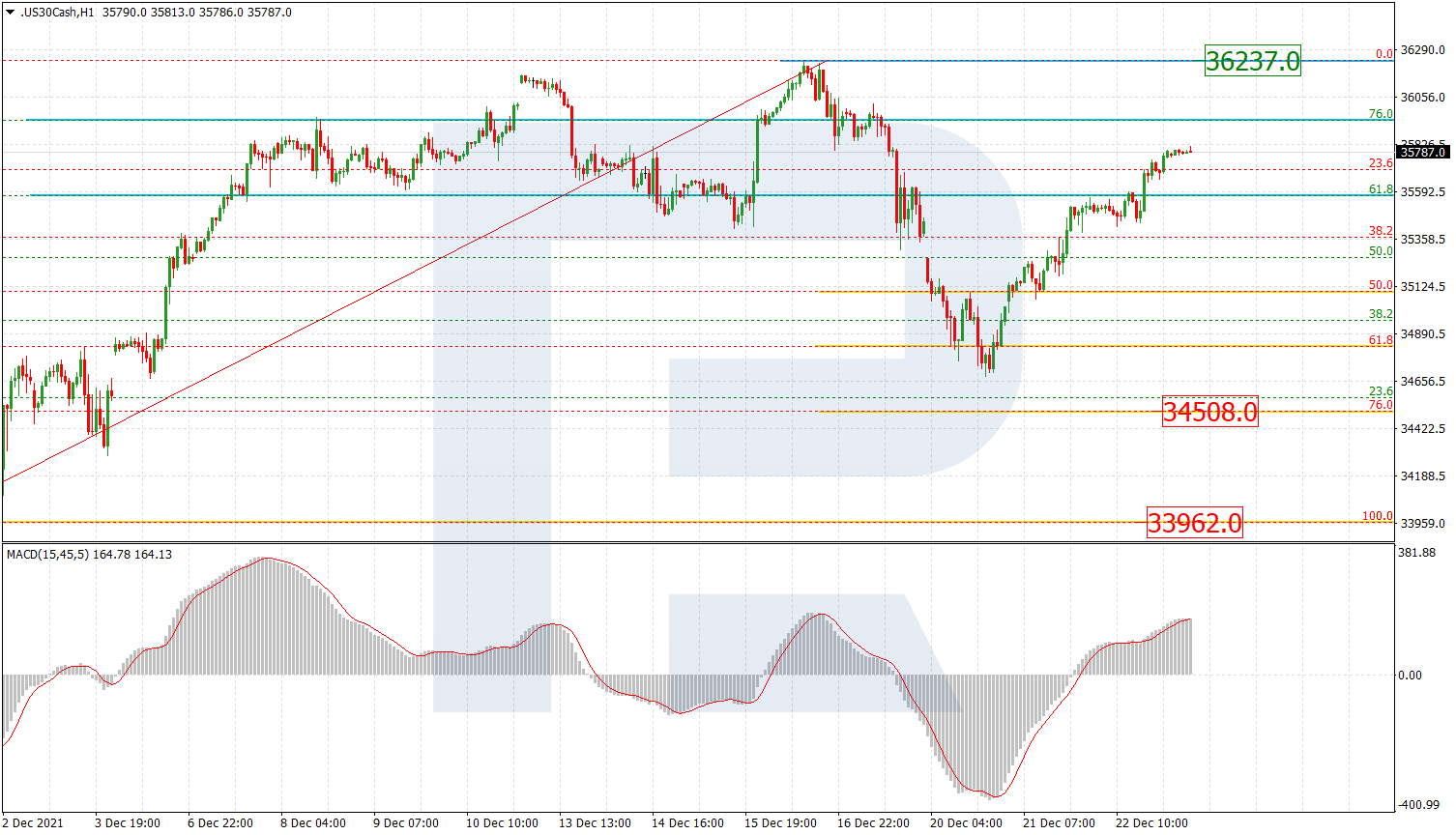Click the green 38.2 Fibonacci level label
The image size is (1456, 835).
pyautogui.click(x=1381, y=314)
